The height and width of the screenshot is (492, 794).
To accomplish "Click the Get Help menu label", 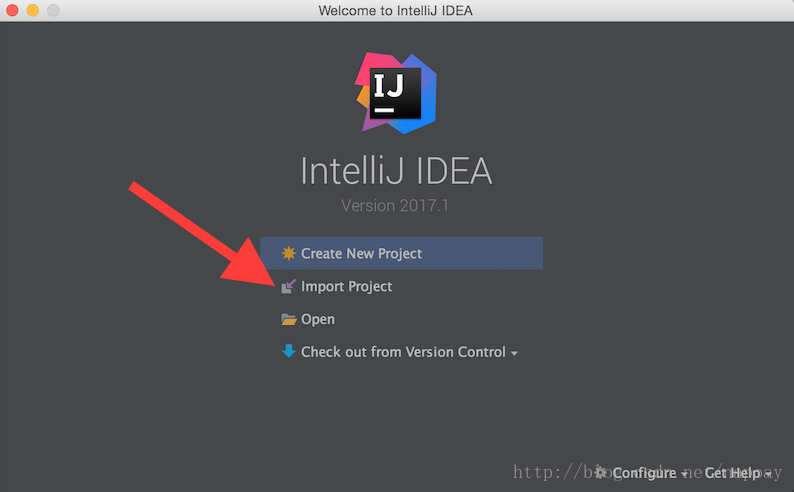I will (x=733, y=472).
